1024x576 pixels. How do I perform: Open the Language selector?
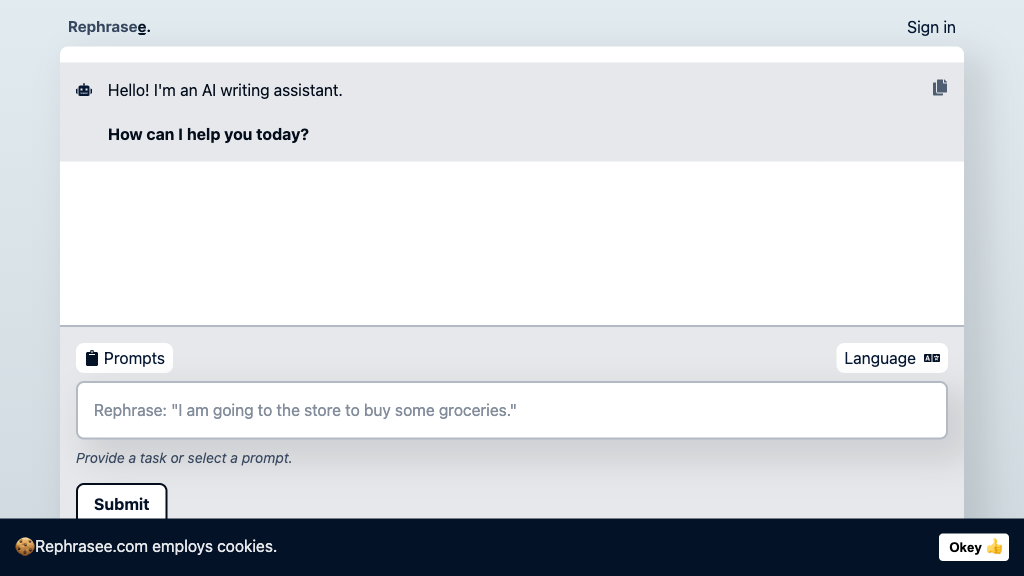(x=892, y=358)
